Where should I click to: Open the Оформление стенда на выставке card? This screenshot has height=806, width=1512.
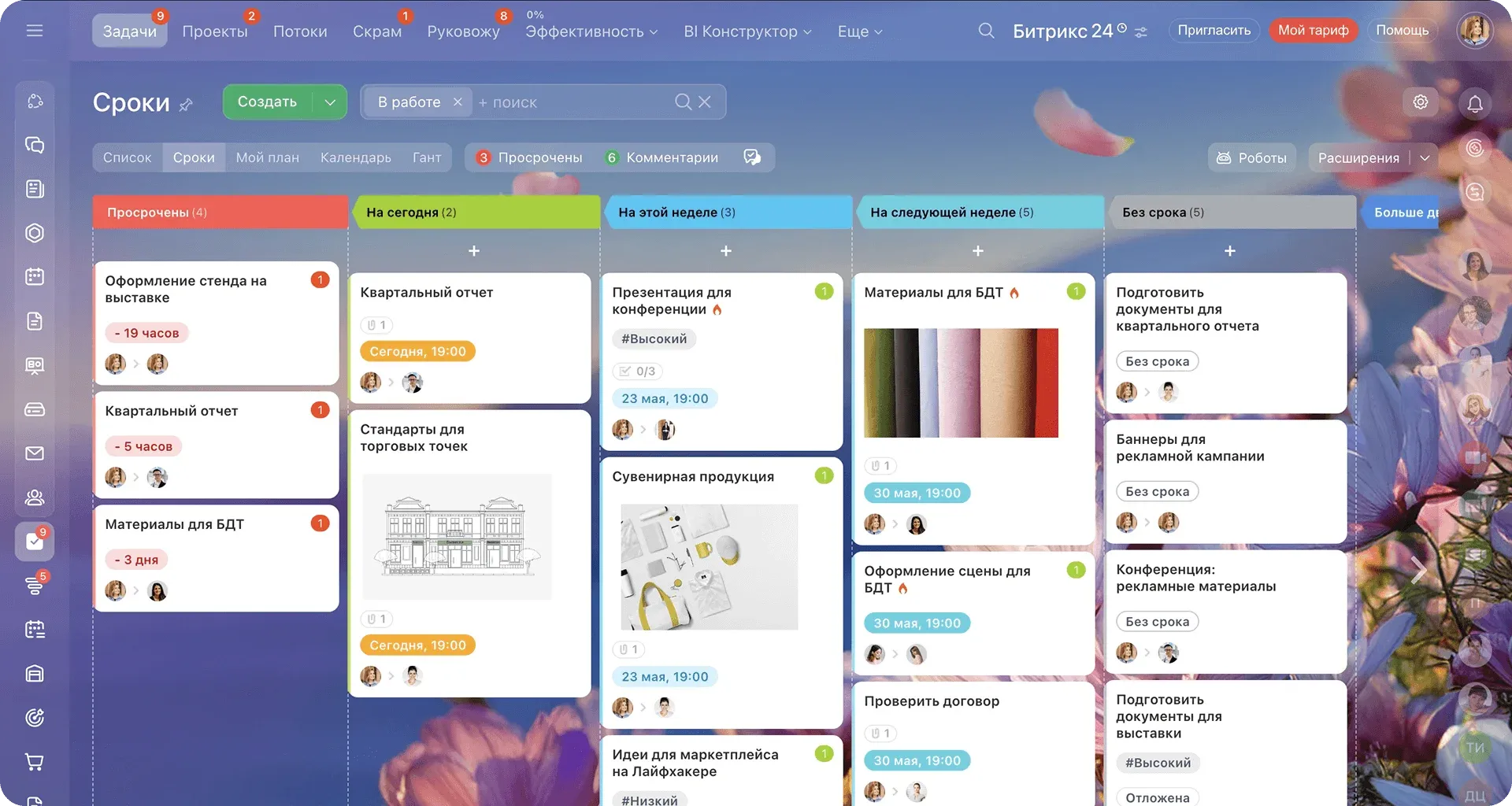click(217, 324)
